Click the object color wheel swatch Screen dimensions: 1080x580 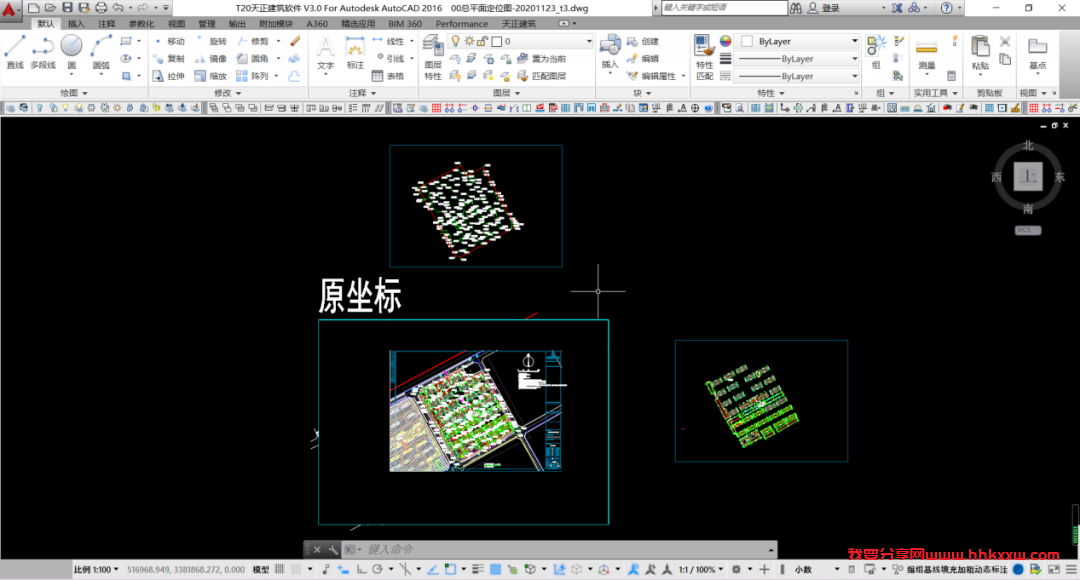click(725, 41)
